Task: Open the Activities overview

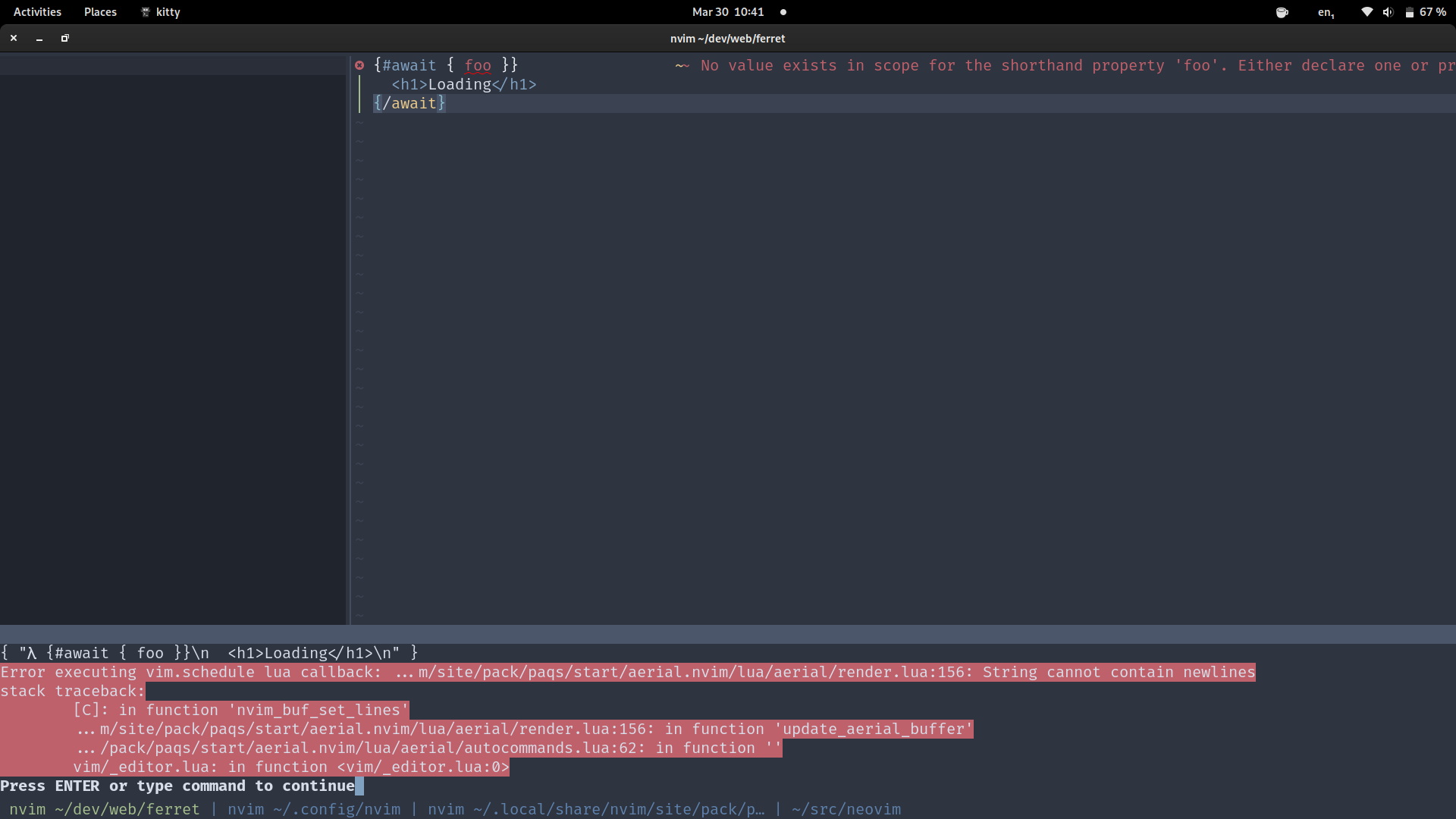Action: 36,12
